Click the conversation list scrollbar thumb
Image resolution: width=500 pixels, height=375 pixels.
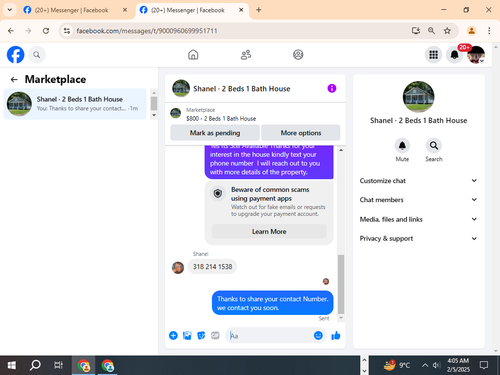coord(154,103)
